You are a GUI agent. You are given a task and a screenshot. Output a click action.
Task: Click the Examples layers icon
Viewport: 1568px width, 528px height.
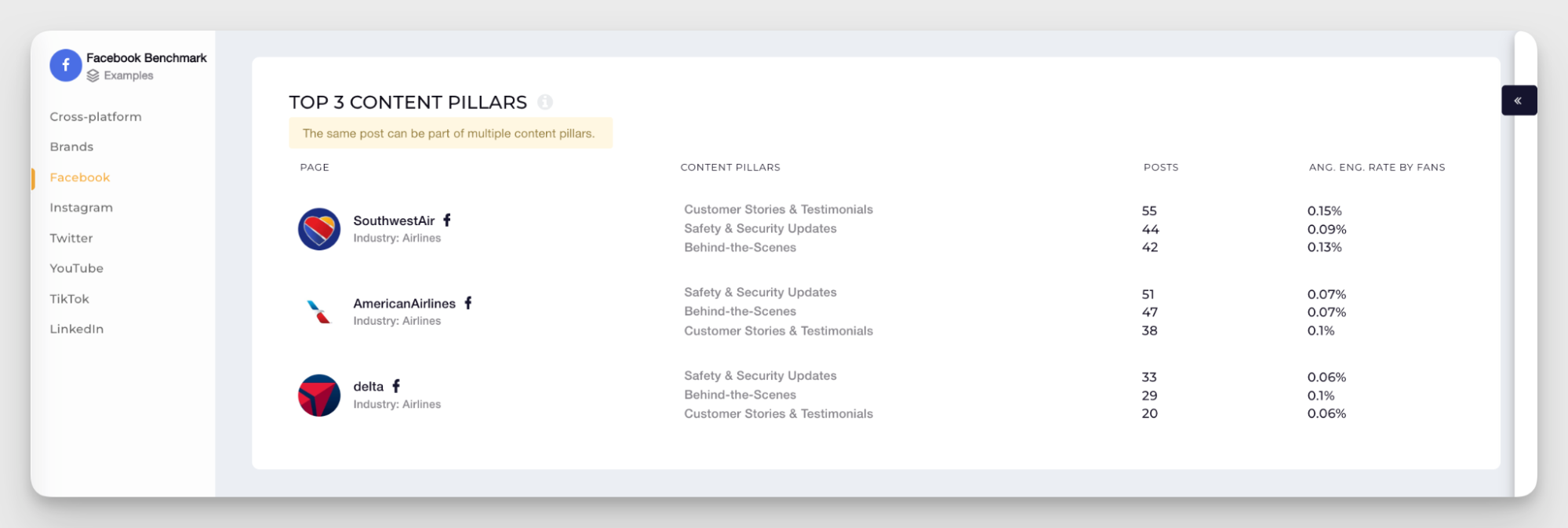pos(93,75)
